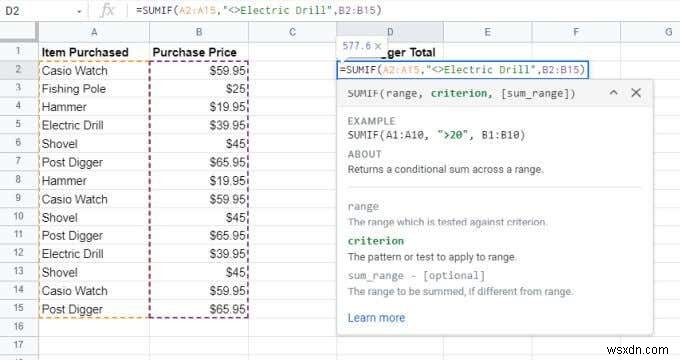Click the SUMIF example formula text
The height and width of the screenshot is (360, 680).
pos(436,135)
